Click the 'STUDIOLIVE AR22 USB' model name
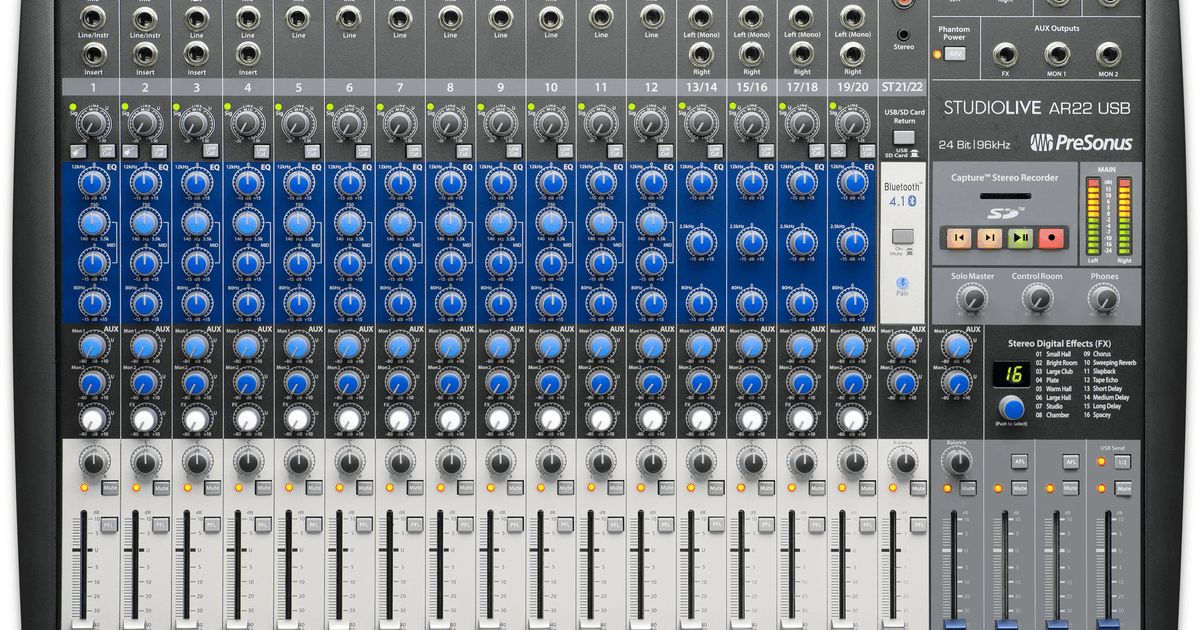 1036,107
